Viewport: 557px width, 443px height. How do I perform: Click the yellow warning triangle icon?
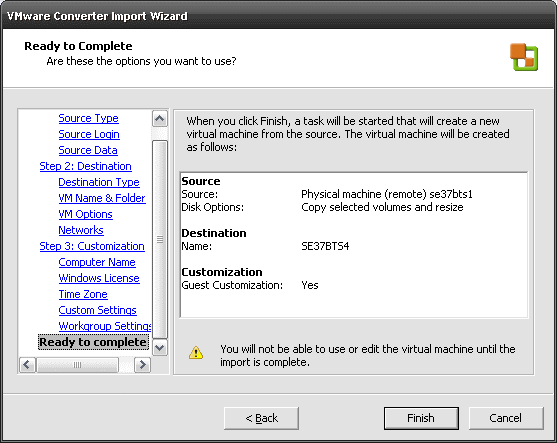click(x=196, y=352)
